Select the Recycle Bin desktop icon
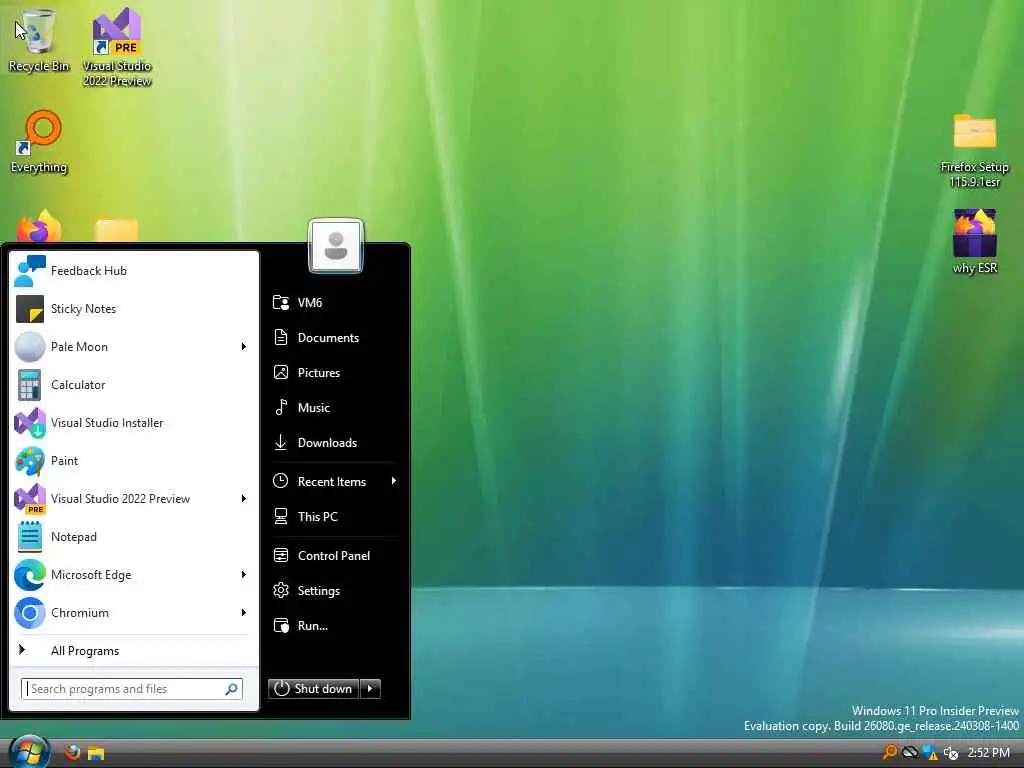The image size is (1024, 768). coord(38,40)
